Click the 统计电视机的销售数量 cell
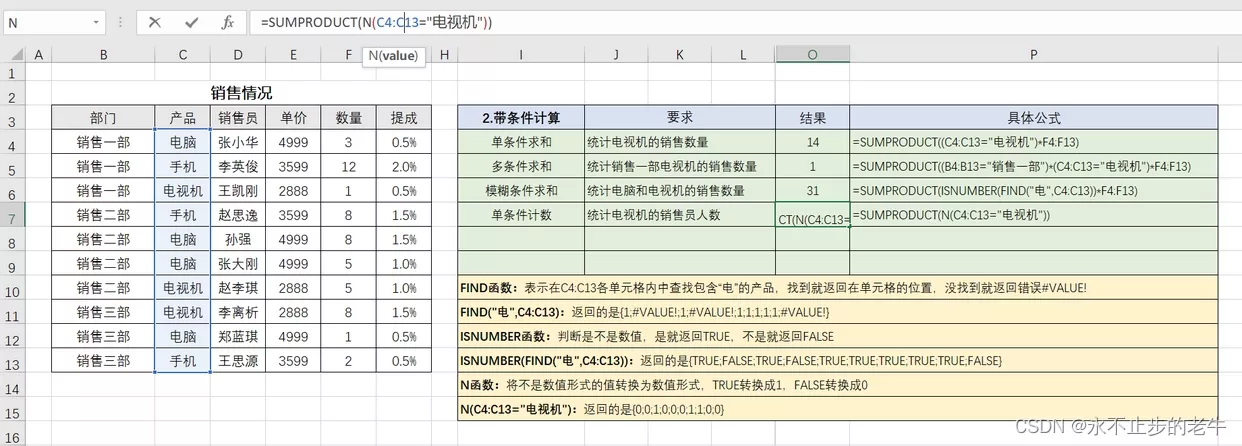1242x446 pixels. 680,142
